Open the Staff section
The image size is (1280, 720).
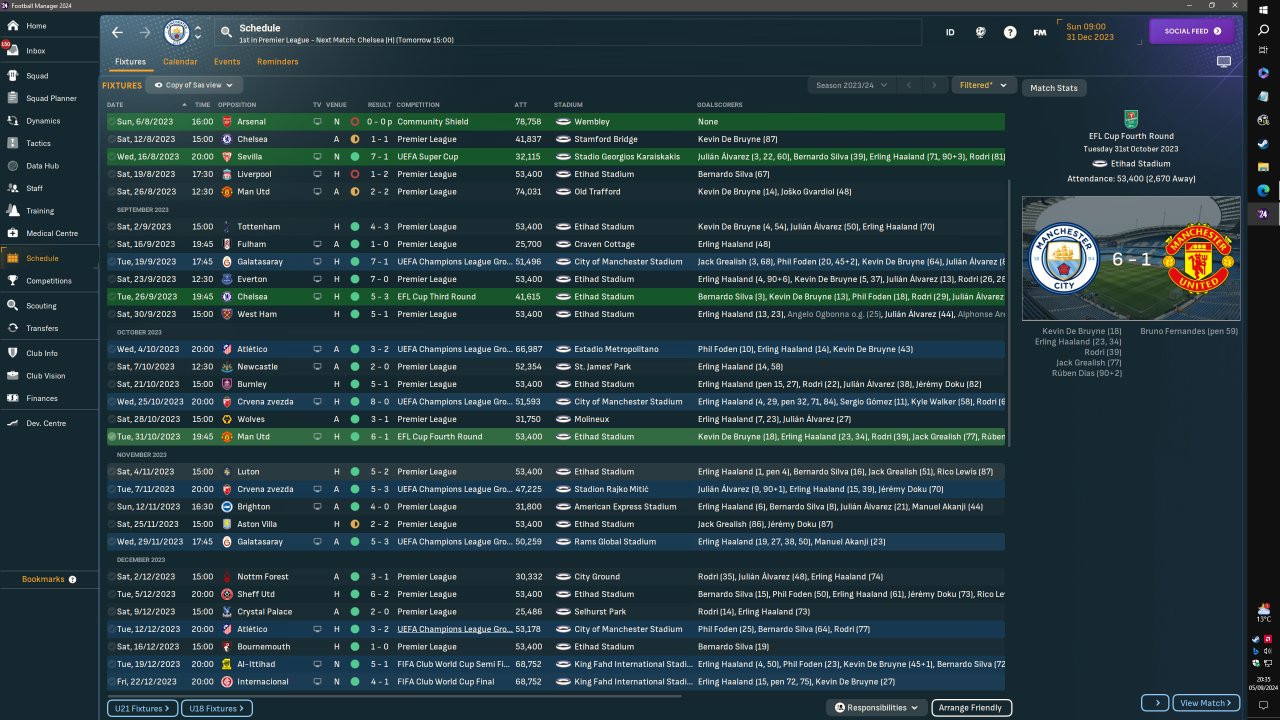point(50,188)
